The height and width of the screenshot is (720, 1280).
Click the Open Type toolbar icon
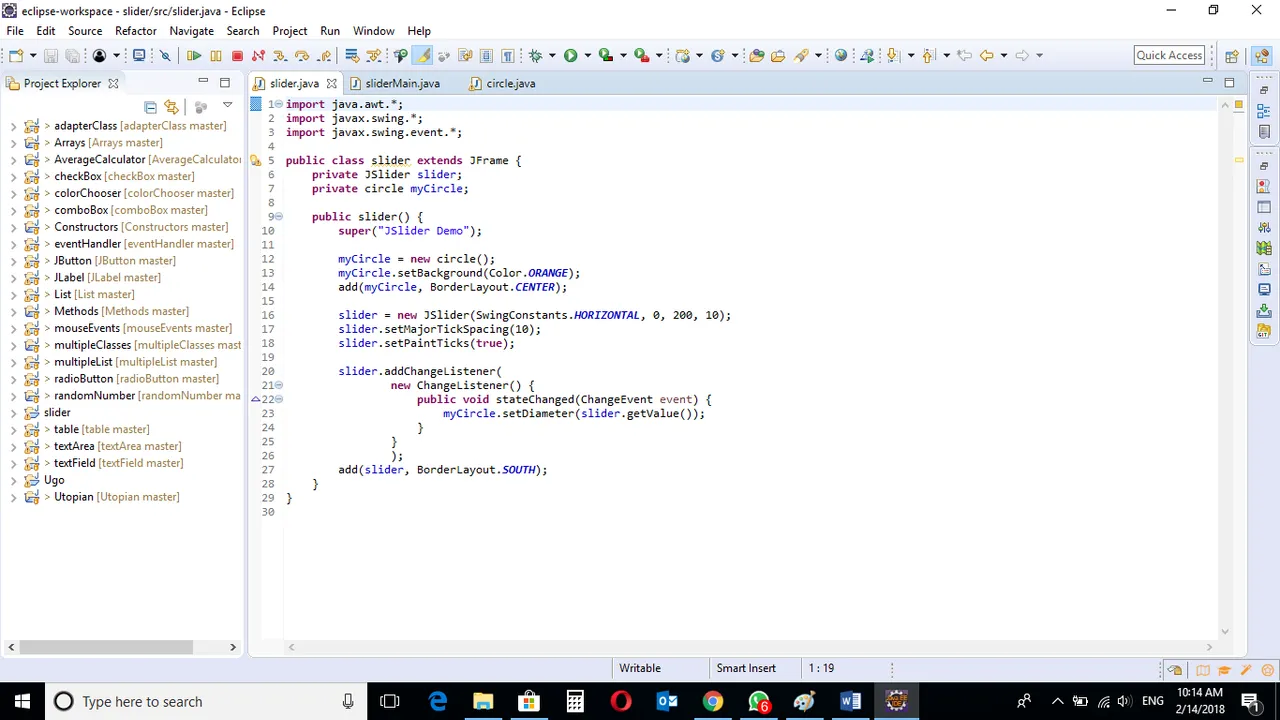tap(757, 56)
